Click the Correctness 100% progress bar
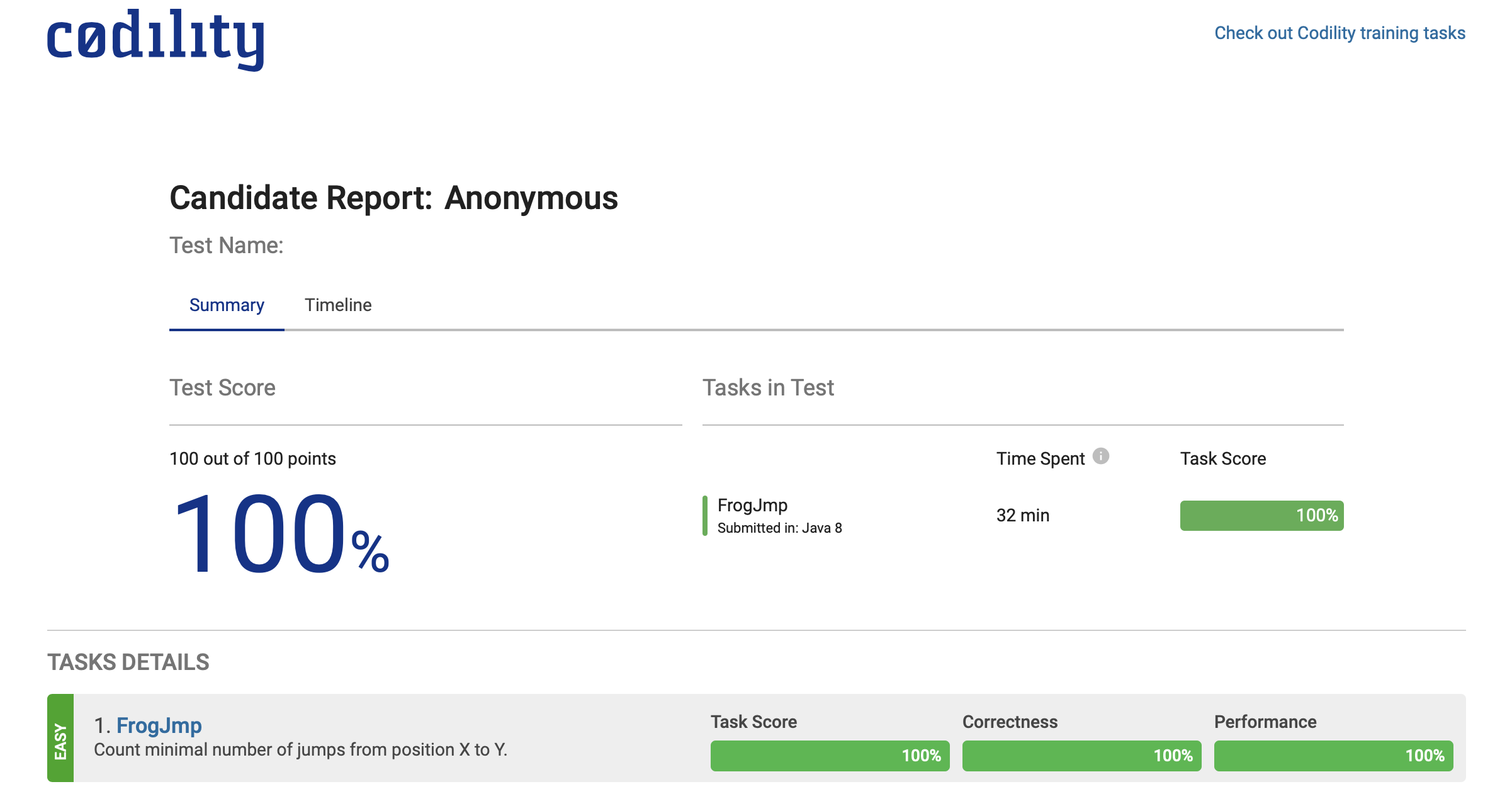1512x806 pixels. coord(1081,756)
